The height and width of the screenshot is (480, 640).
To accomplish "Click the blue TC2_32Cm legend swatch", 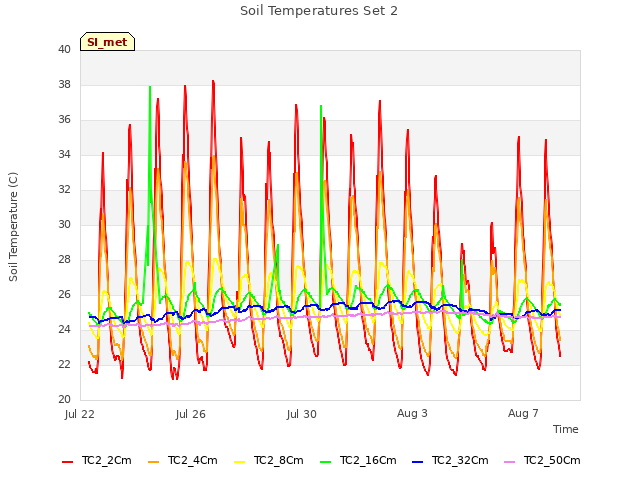I will [x=418, y=462].
